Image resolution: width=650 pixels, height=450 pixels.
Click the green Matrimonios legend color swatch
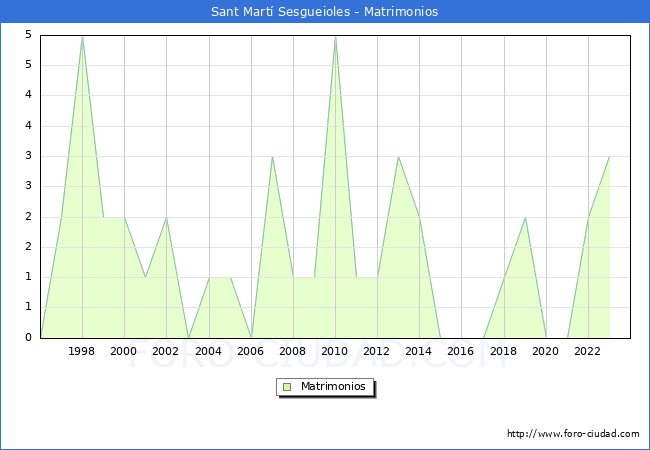(x=287, y=387)
